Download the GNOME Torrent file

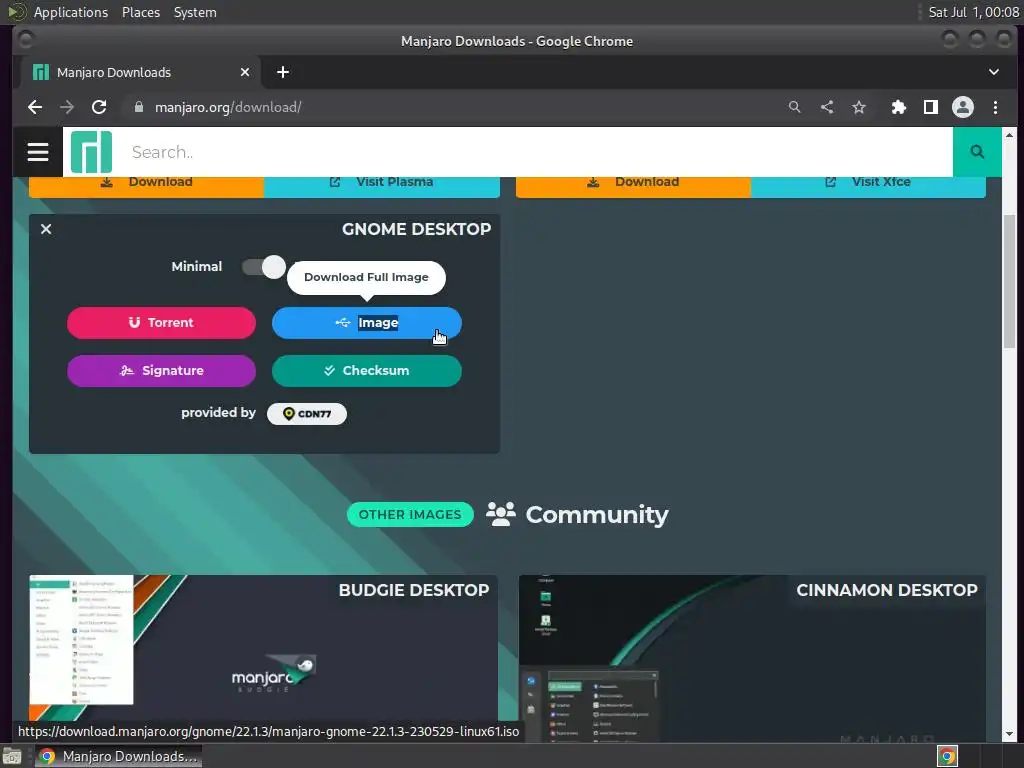pos(161,323)
